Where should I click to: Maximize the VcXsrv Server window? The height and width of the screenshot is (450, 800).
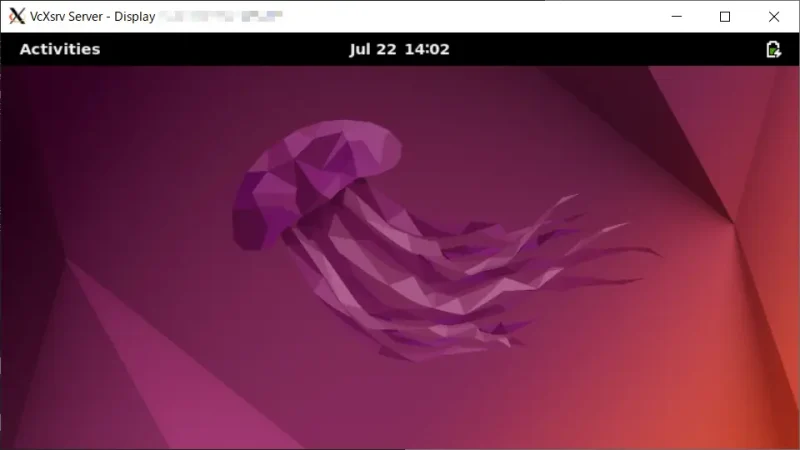[725, 16]
